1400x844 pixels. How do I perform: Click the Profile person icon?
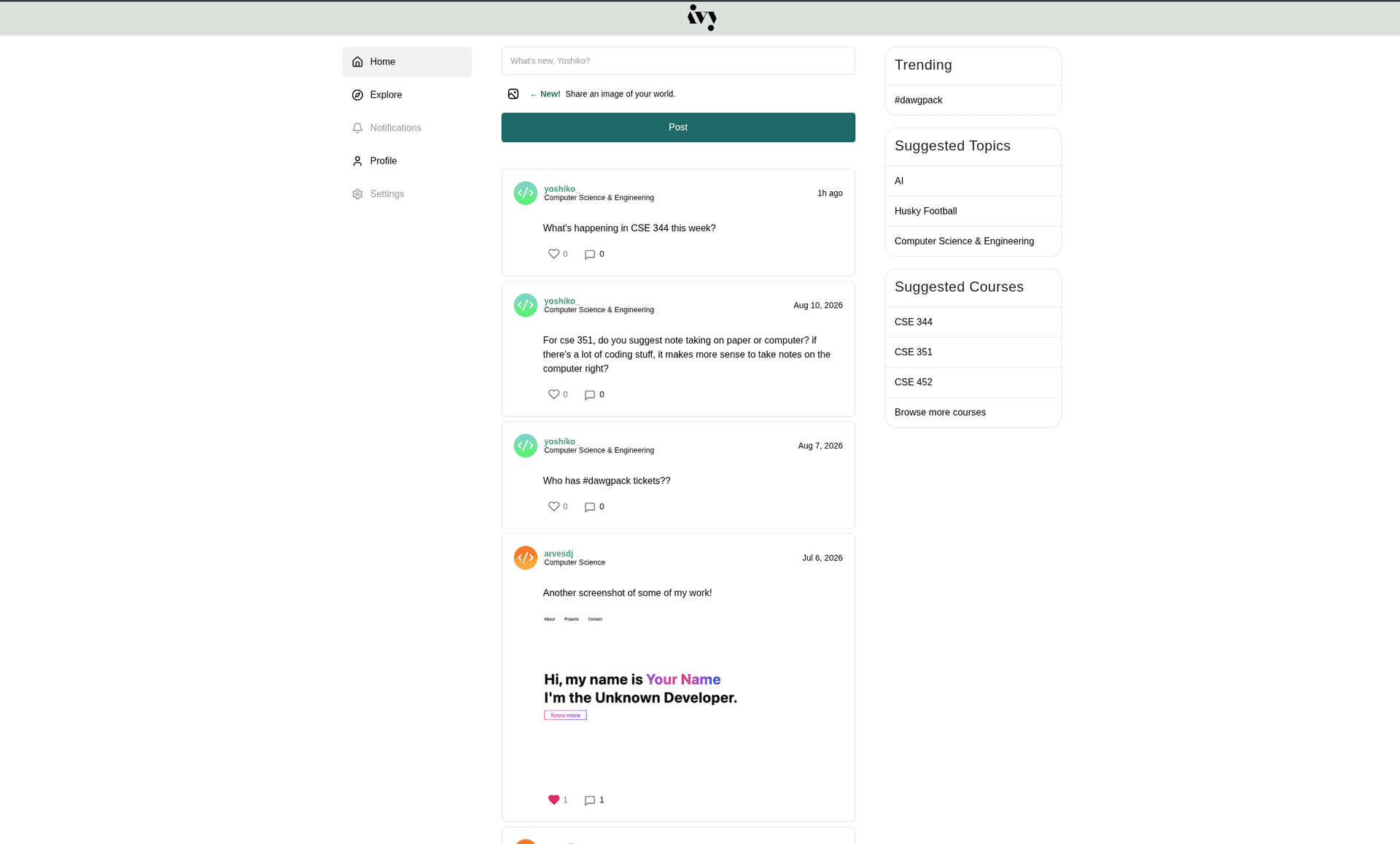tap(357, 161)
